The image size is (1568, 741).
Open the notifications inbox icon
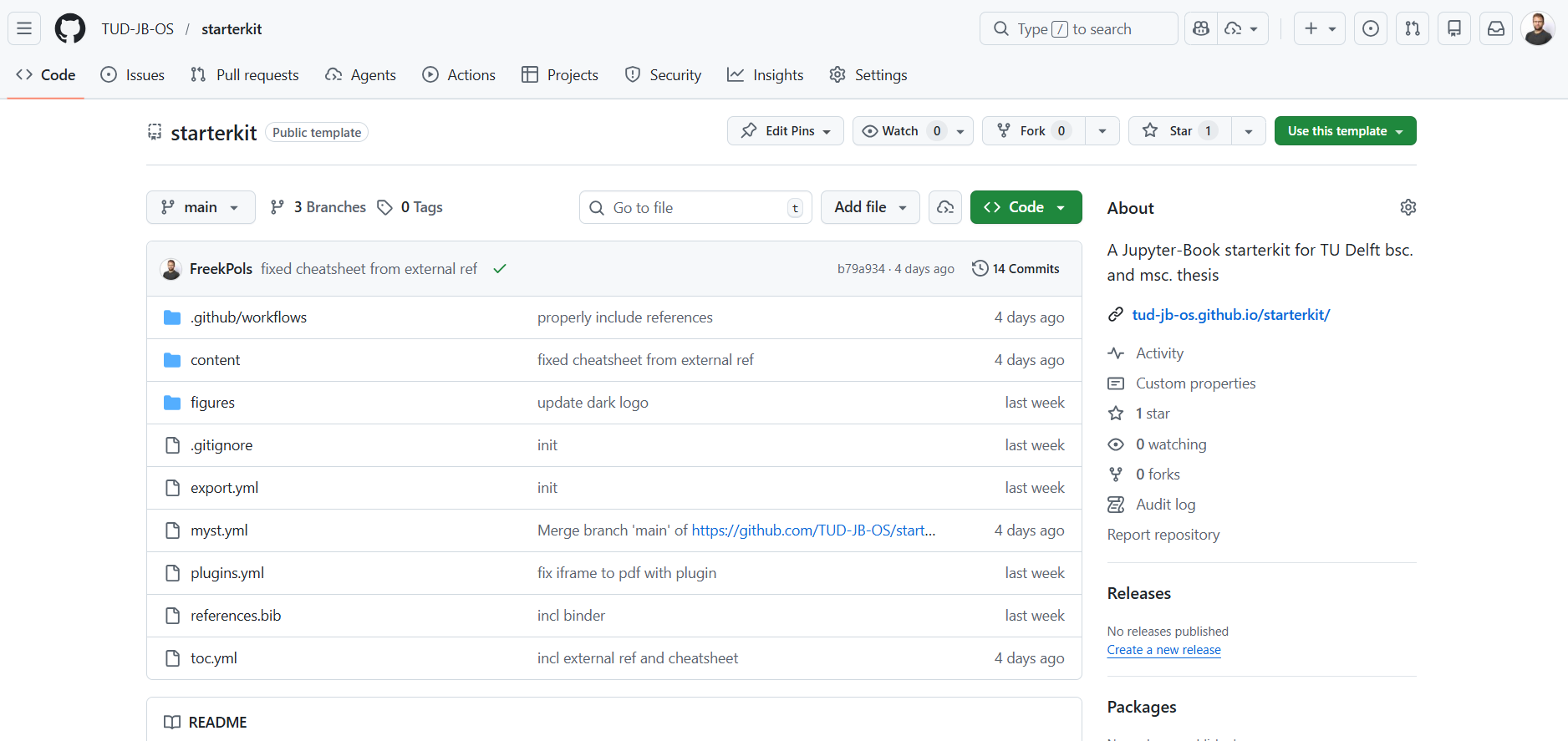point(1496,28)
